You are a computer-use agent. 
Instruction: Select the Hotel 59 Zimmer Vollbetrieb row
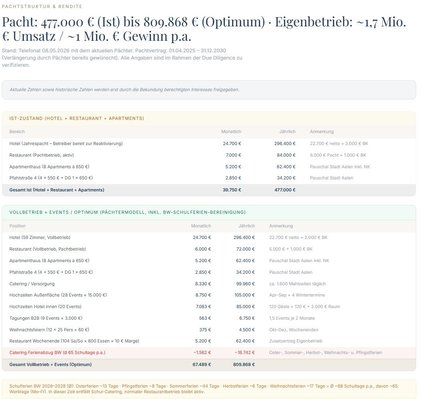pos(209,238)
